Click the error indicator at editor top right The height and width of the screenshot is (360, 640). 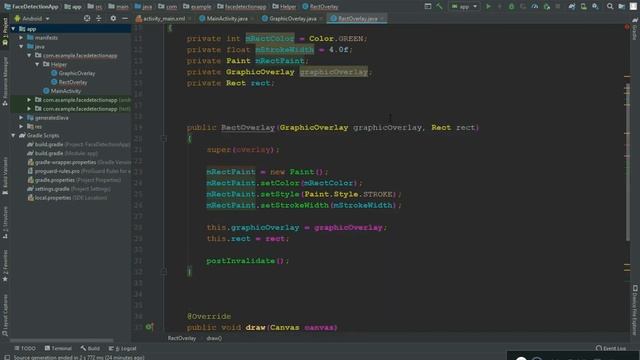click(627, 27)
